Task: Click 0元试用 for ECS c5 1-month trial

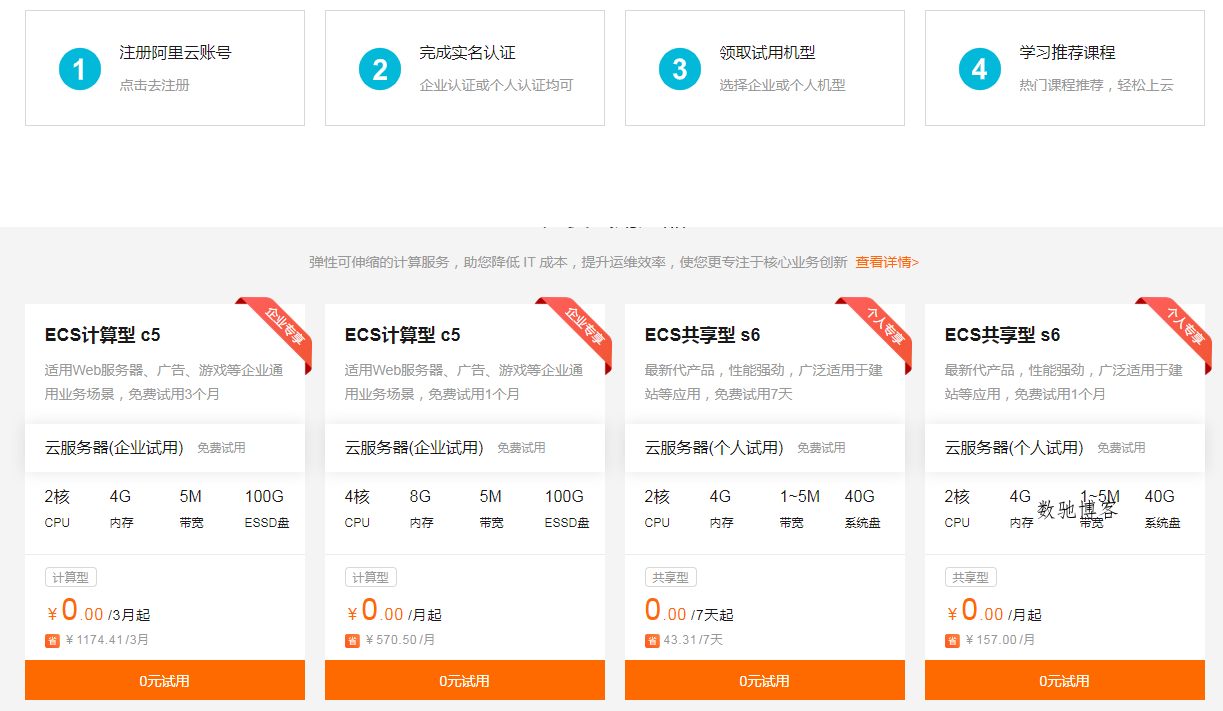Action: coord(465,680)
